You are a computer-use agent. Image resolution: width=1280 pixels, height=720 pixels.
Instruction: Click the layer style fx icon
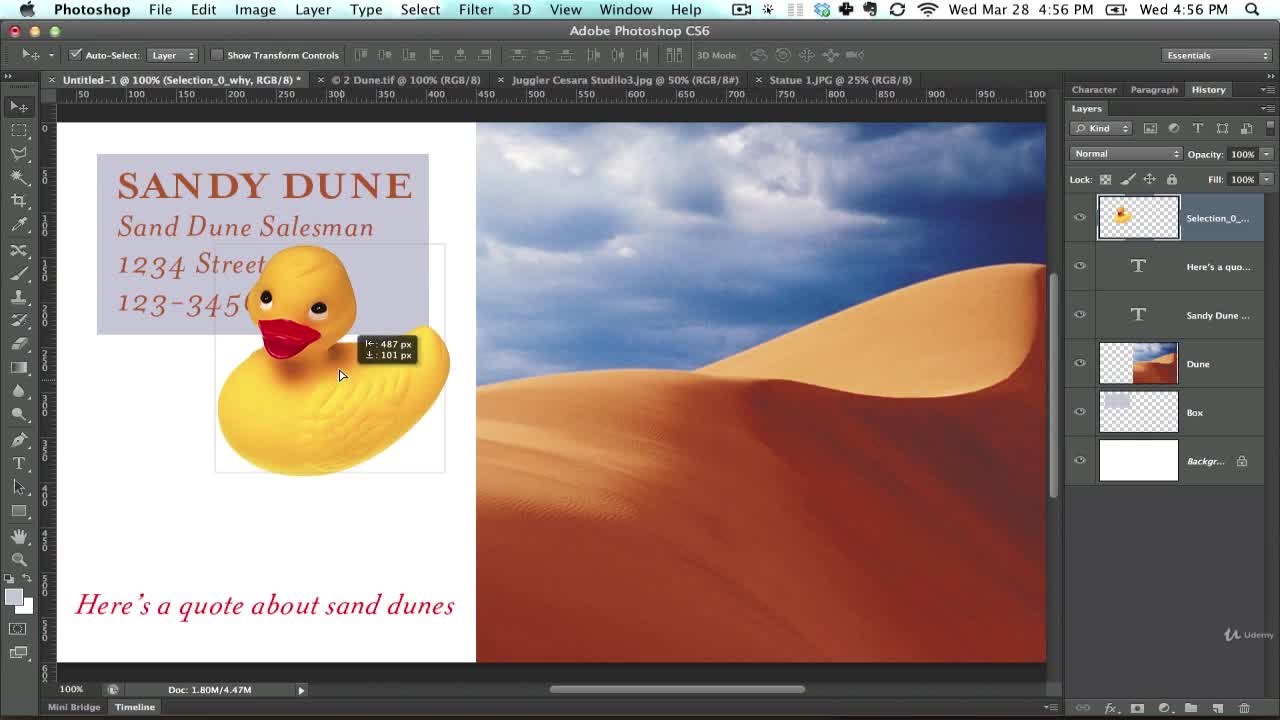click(x=1110, y=708)
